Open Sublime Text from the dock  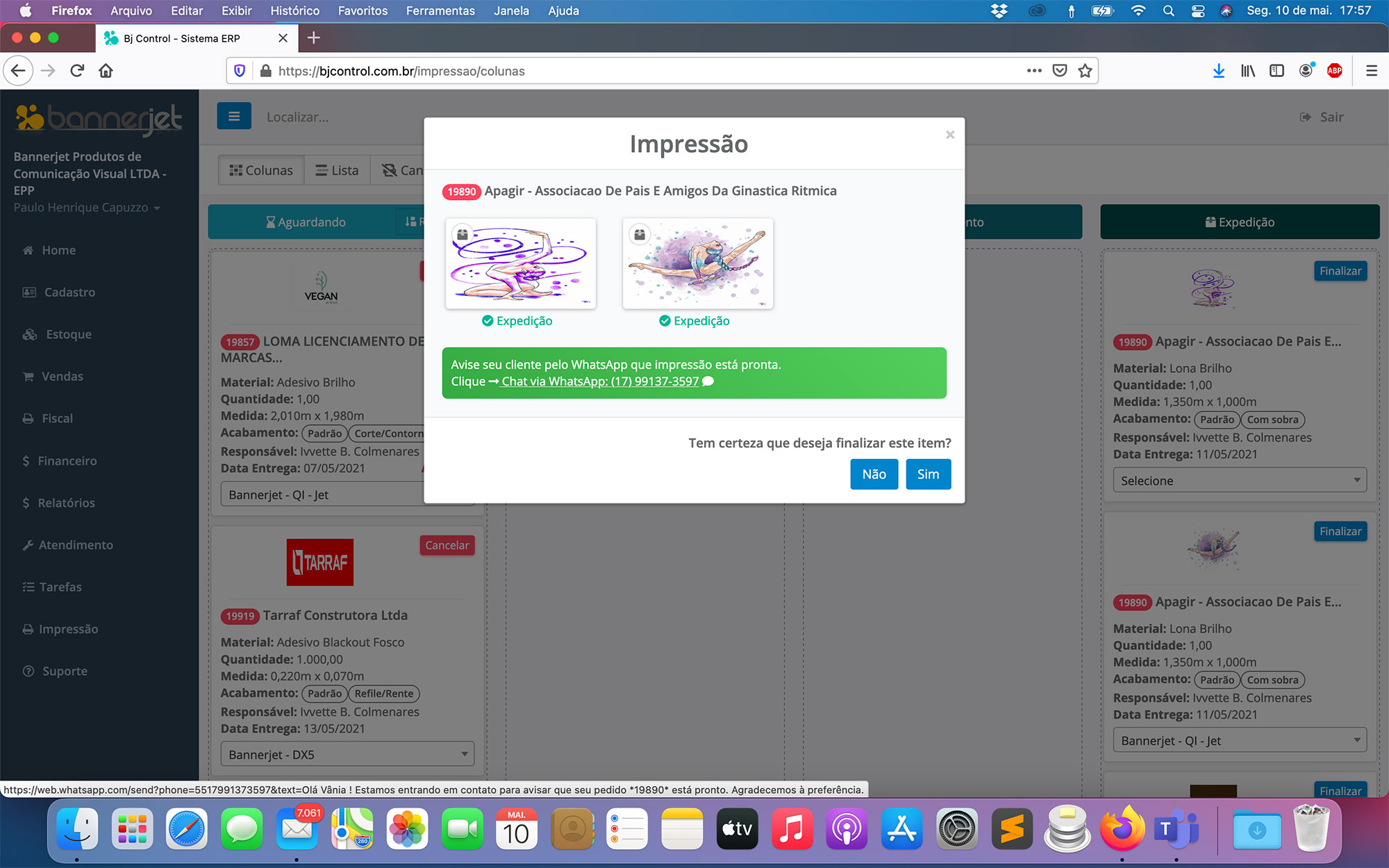[x=1011, y=829]
